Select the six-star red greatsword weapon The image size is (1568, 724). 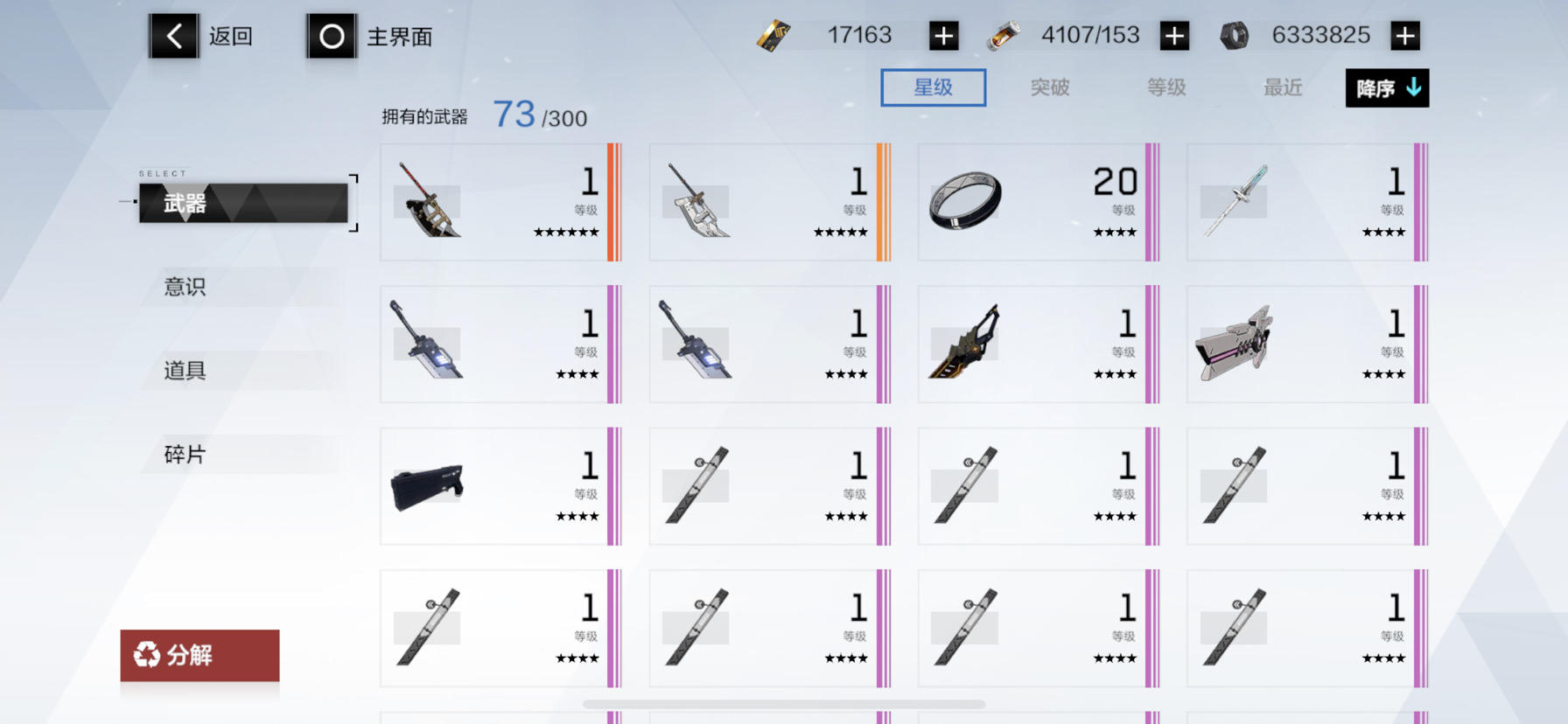[500, 202]
